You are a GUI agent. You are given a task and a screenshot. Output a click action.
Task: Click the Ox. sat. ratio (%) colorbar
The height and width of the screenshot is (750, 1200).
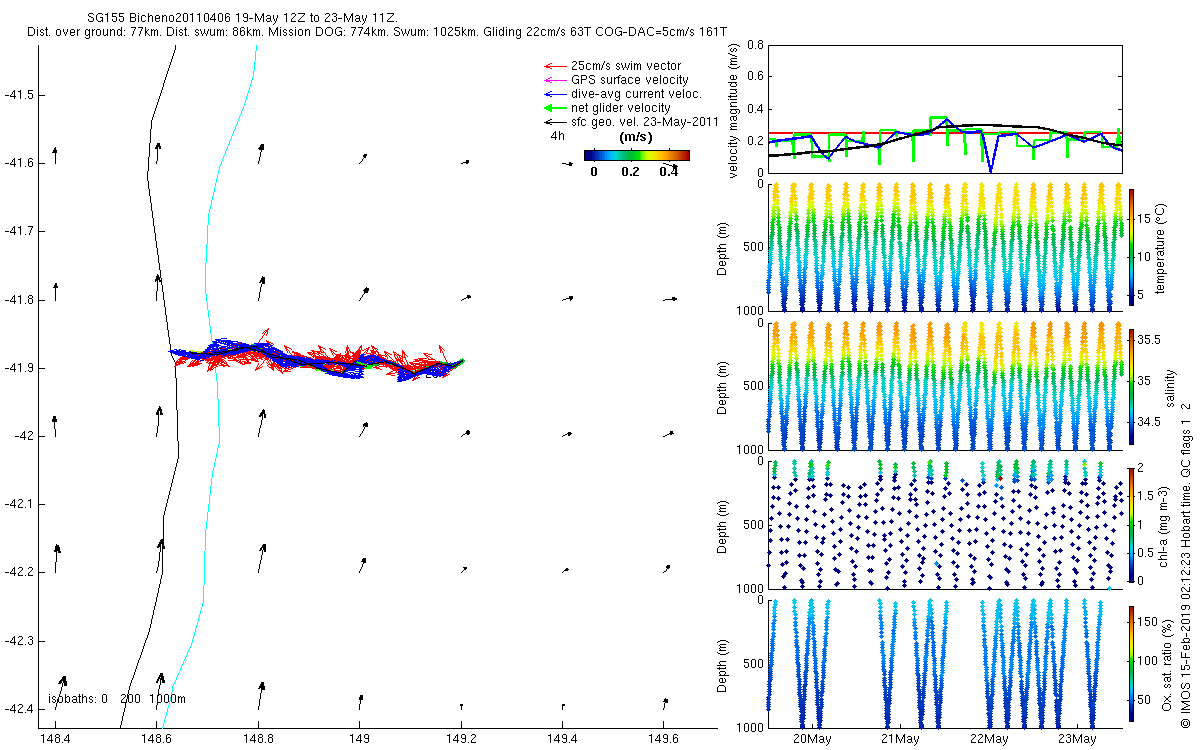[x=1131, y=662]
